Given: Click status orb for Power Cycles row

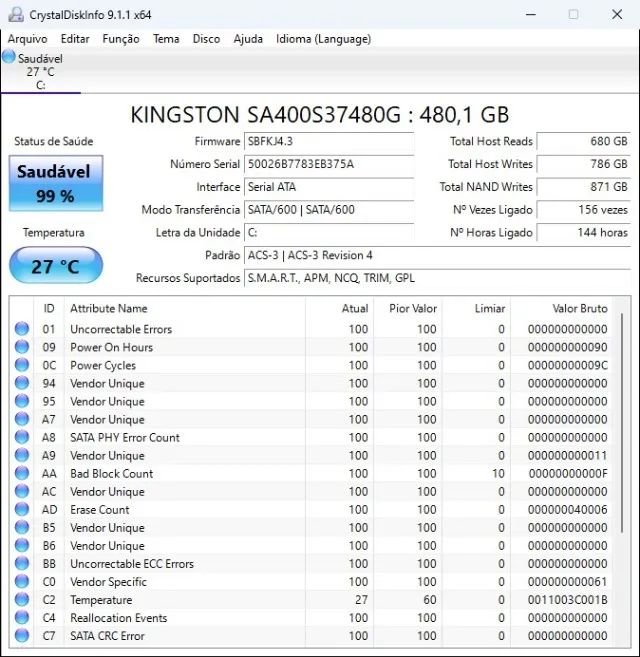Looking at the screenshot, I should point(22,365).
